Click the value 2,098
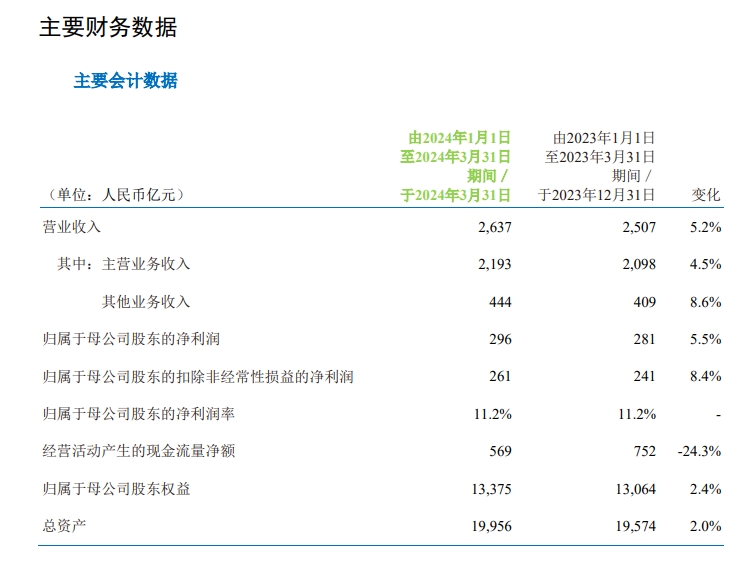 (x=639, y=264)
